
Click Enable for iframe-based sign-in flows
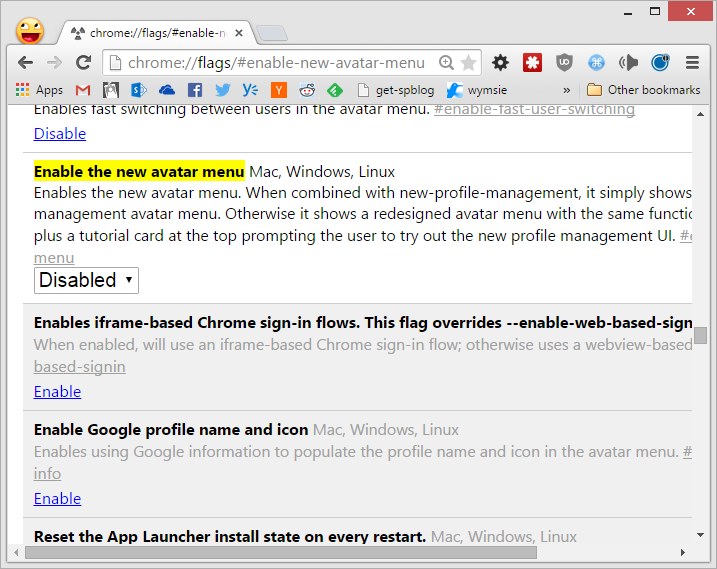click(57, 392)
